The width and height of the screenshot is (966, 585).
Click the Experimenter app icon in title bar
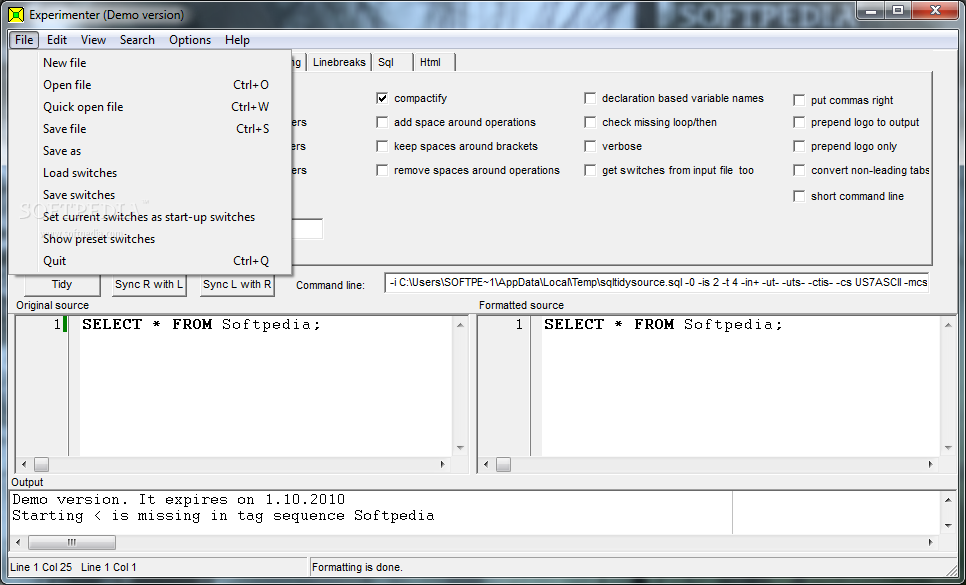pyautogui.click(x=17, y=15)
